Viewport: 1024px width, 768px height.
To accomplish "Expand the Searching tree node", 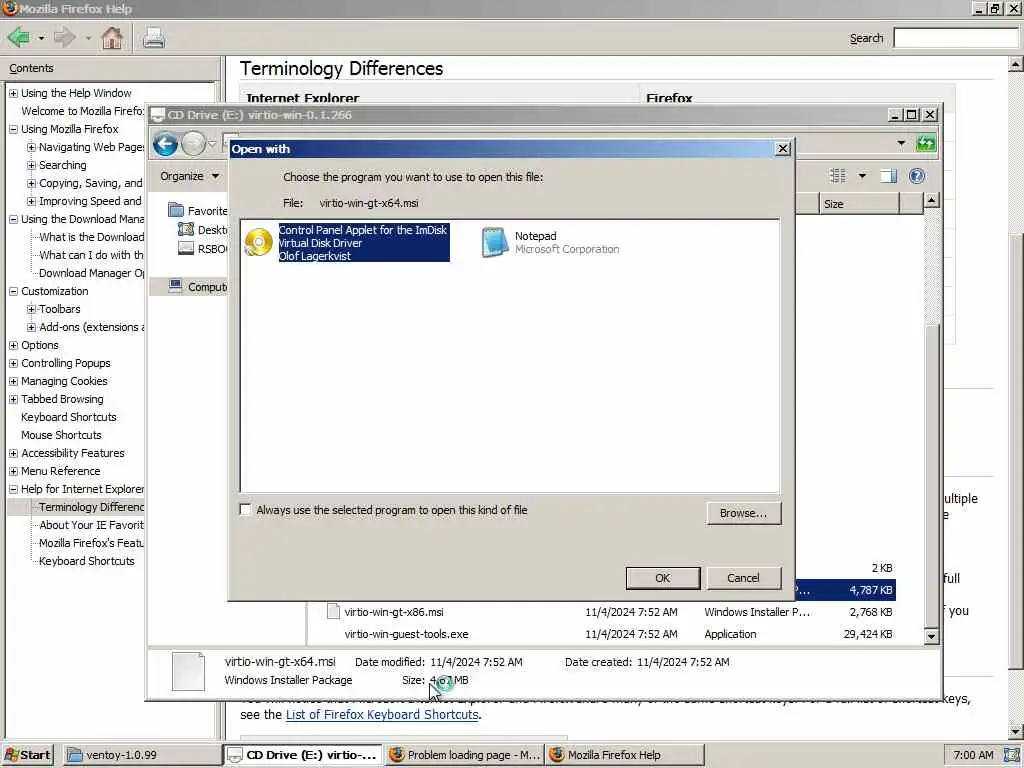I will point(31,165).
